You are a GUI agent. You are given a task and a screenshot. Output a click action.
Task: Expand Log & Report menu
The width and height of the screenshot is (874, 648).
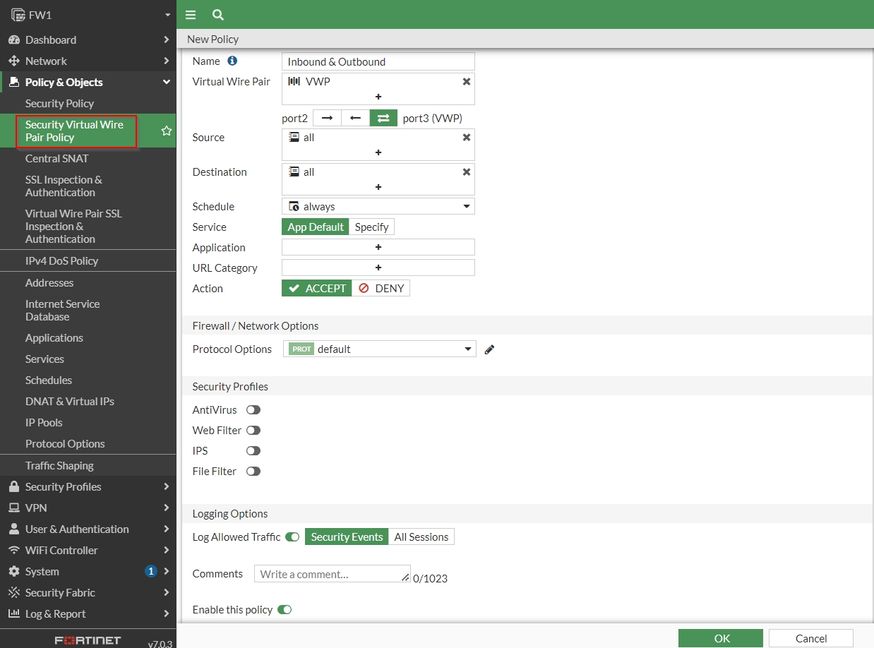88,613
